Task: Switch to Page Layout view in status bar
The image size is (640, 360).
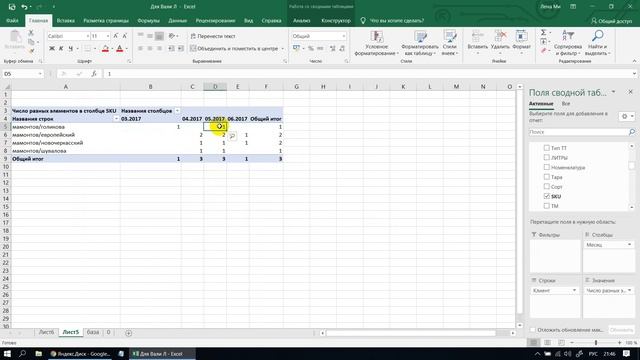Action: pos(547,343)
